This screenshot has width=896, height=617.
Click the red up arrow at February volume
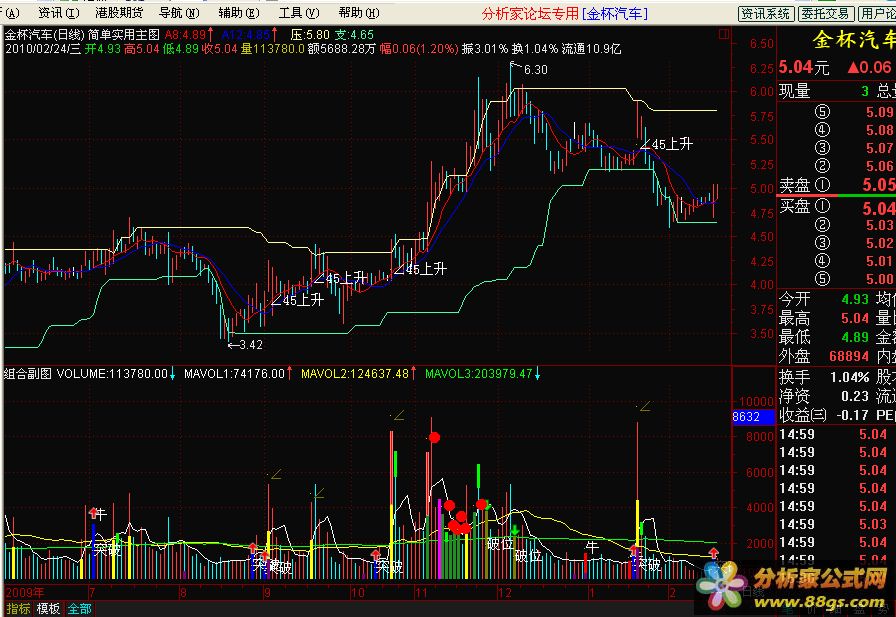(x=714, y=552)
